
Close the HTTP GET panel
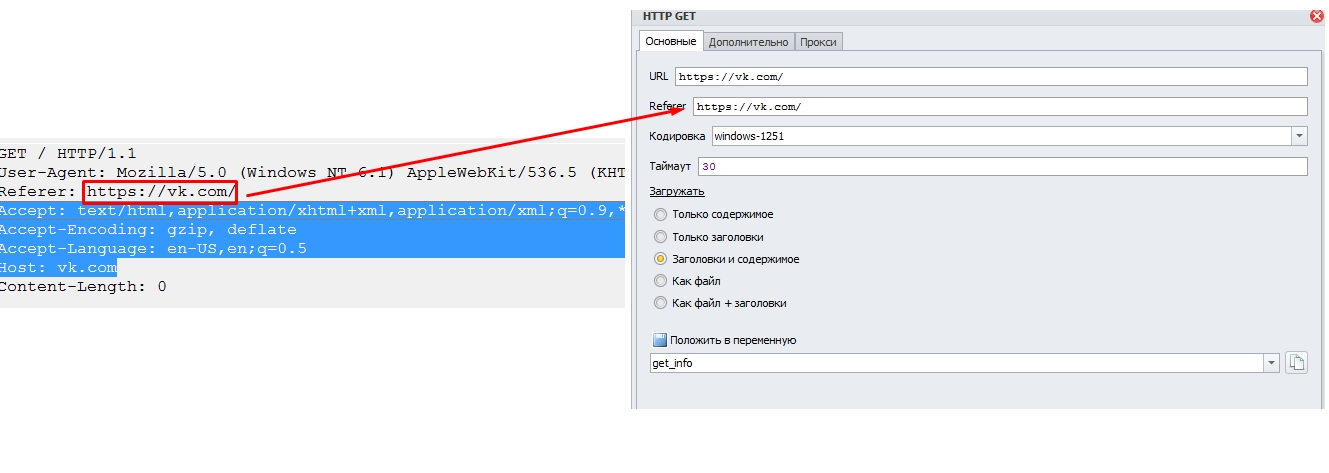pyautogui.click(x=1317, y=17)
